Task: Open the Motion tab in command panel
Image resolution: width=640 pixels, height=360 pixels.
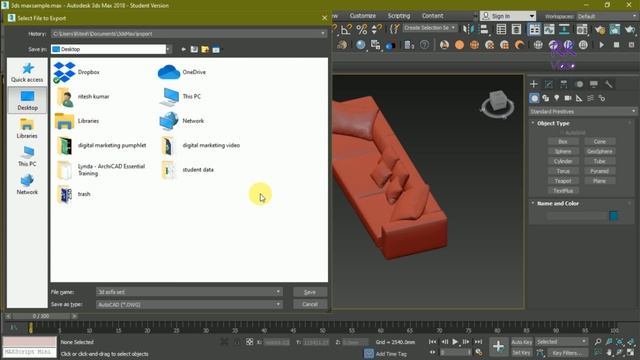Action: coord(579,84)
